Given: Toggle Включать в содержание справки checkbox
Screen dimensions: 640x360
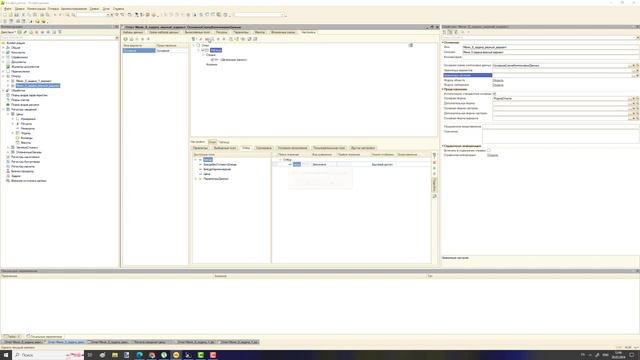Looking at the screenshot, I should point(489,151).
